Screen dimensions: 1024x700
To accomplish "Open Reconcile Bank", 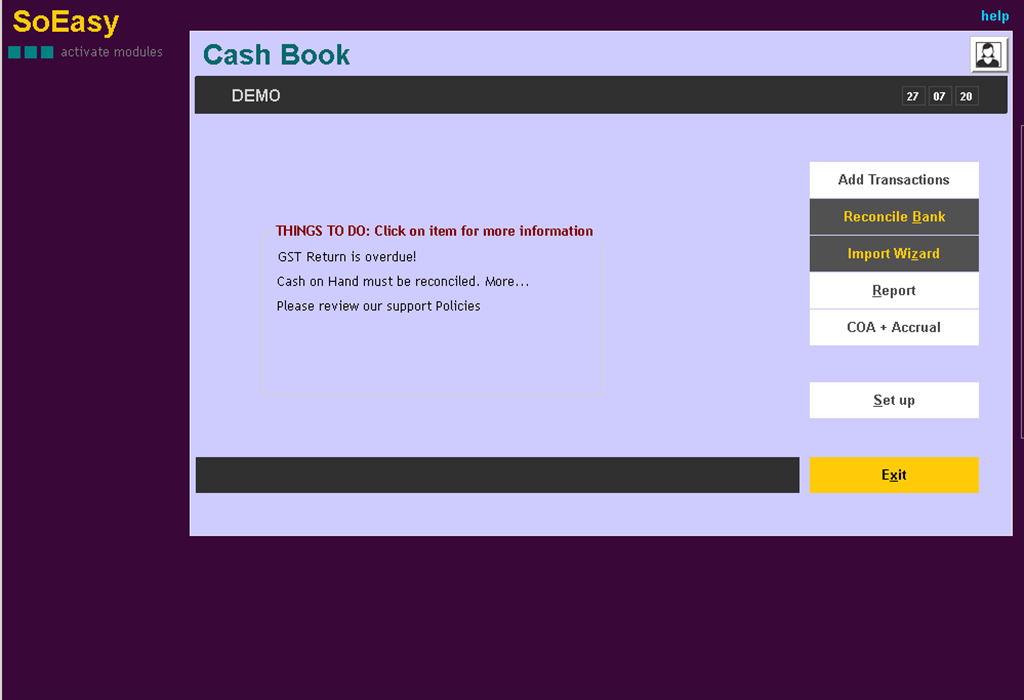I will point(893,217).
